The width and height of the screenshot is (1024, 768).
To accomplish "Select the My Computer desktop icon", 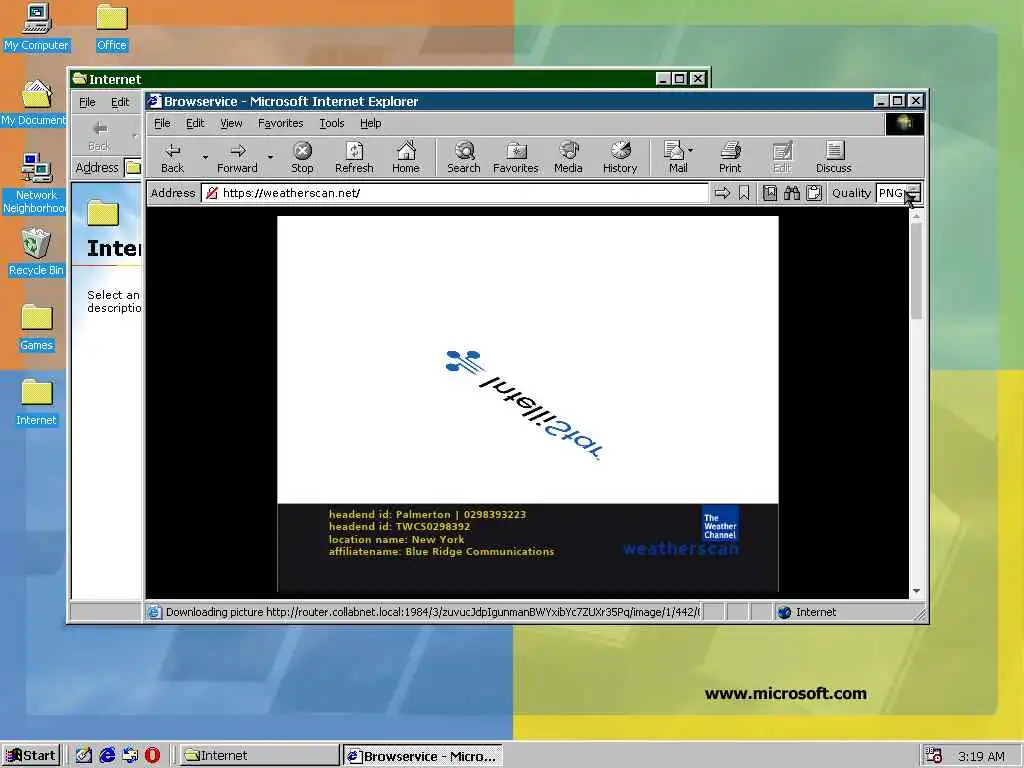I will [36, 27].
